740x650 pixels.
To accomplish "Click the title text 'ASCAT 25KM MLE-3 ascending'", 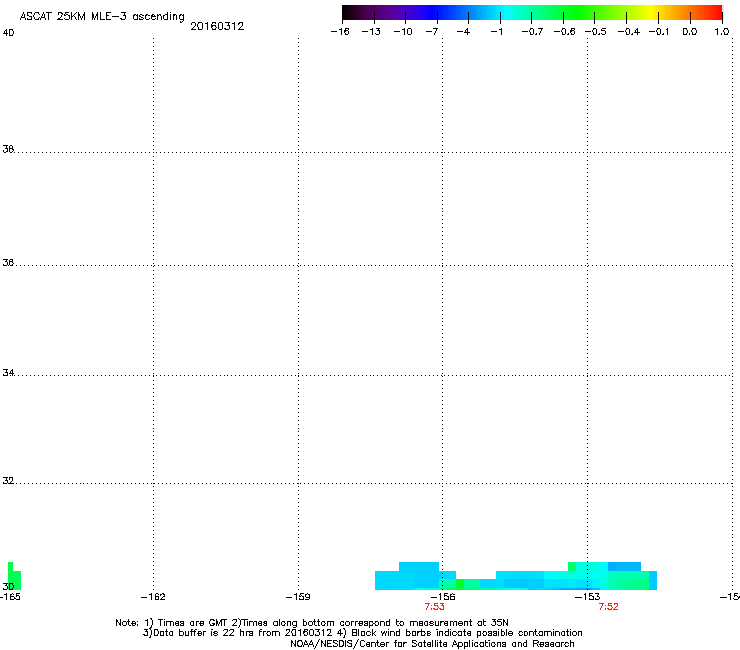I will (102, 17).
